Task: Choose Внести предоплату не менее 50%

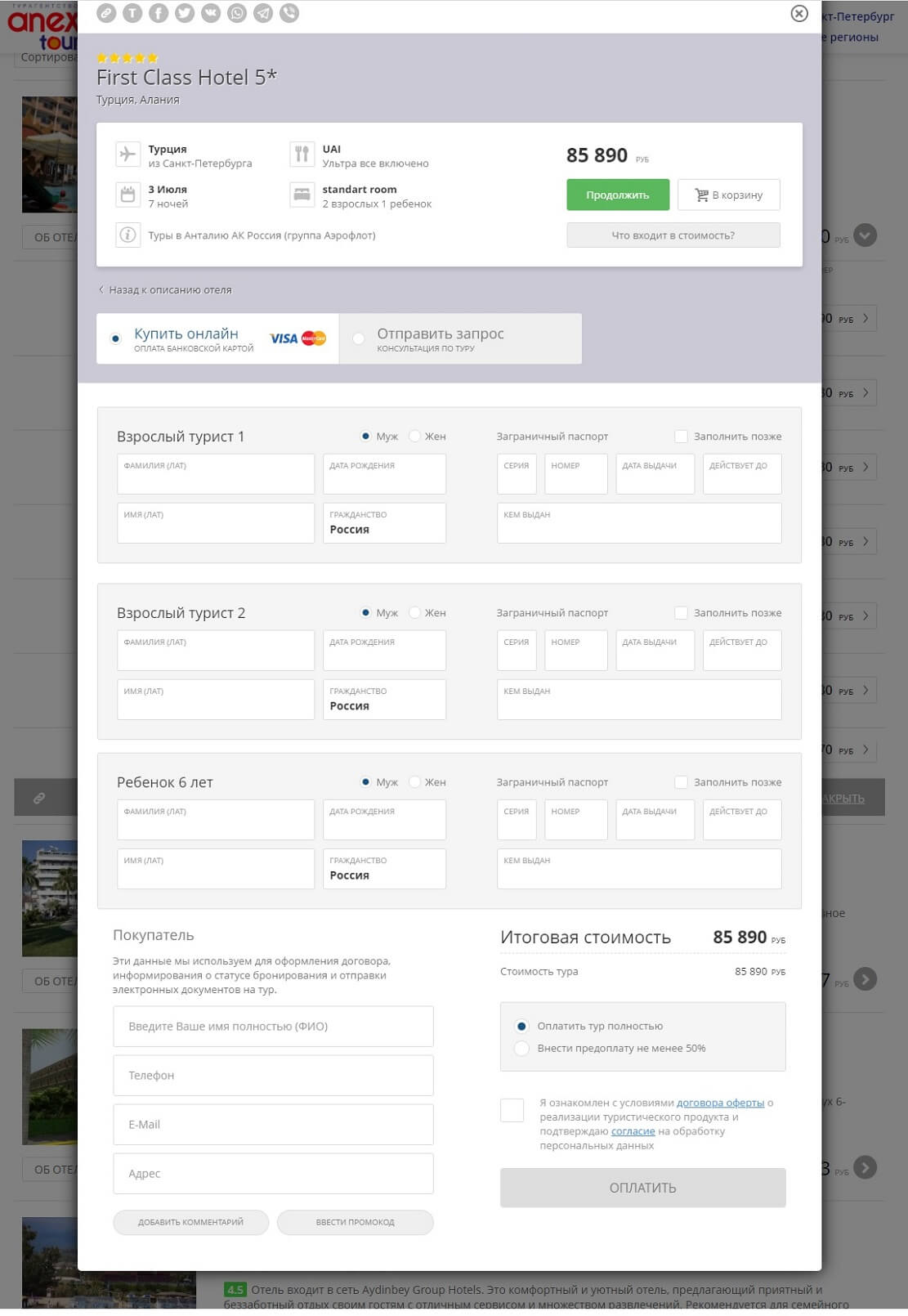Action: click(521, 1048)
